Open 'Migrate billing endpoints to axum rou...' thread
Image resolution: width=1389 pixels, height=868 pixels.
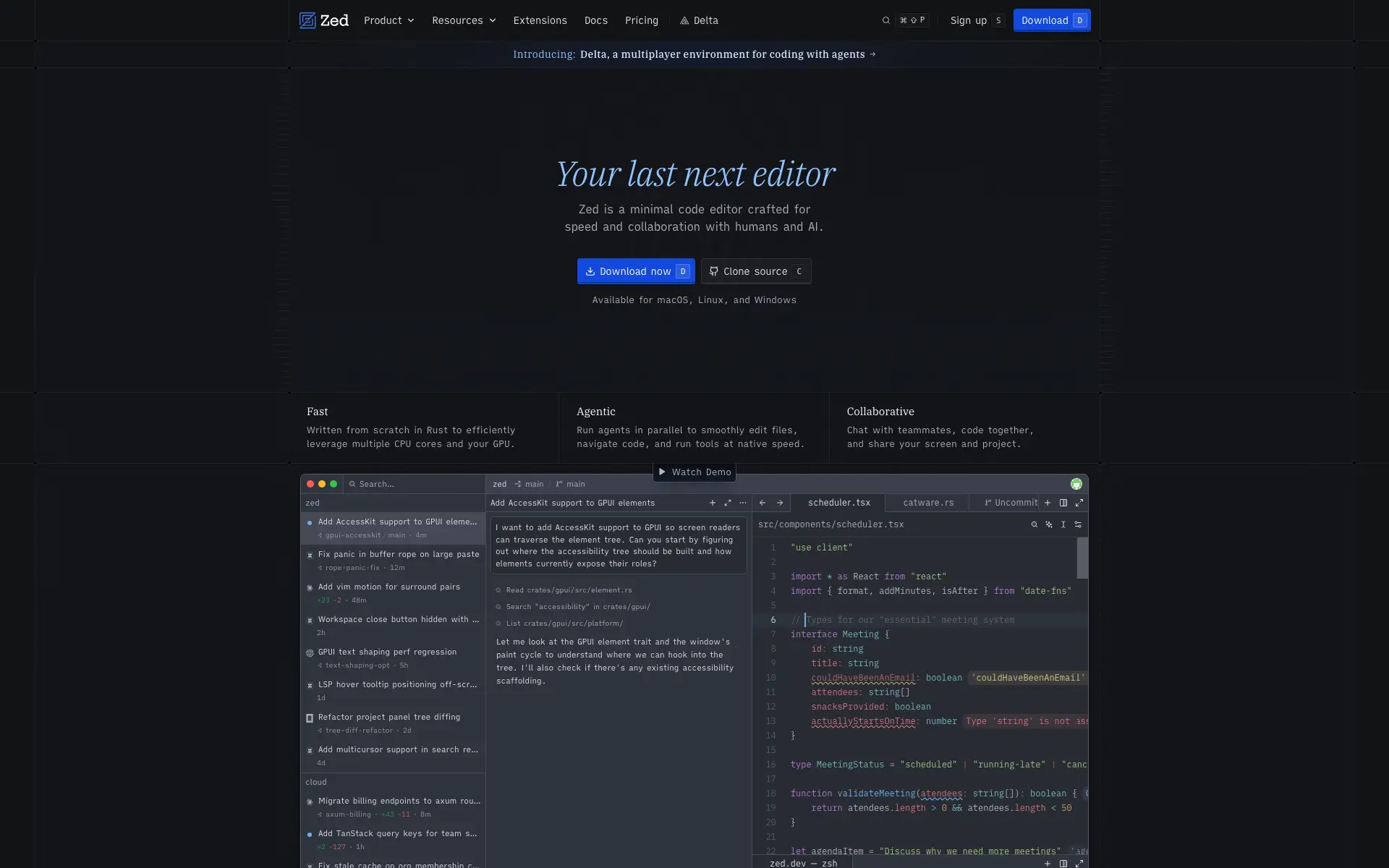tap(393, 807)
